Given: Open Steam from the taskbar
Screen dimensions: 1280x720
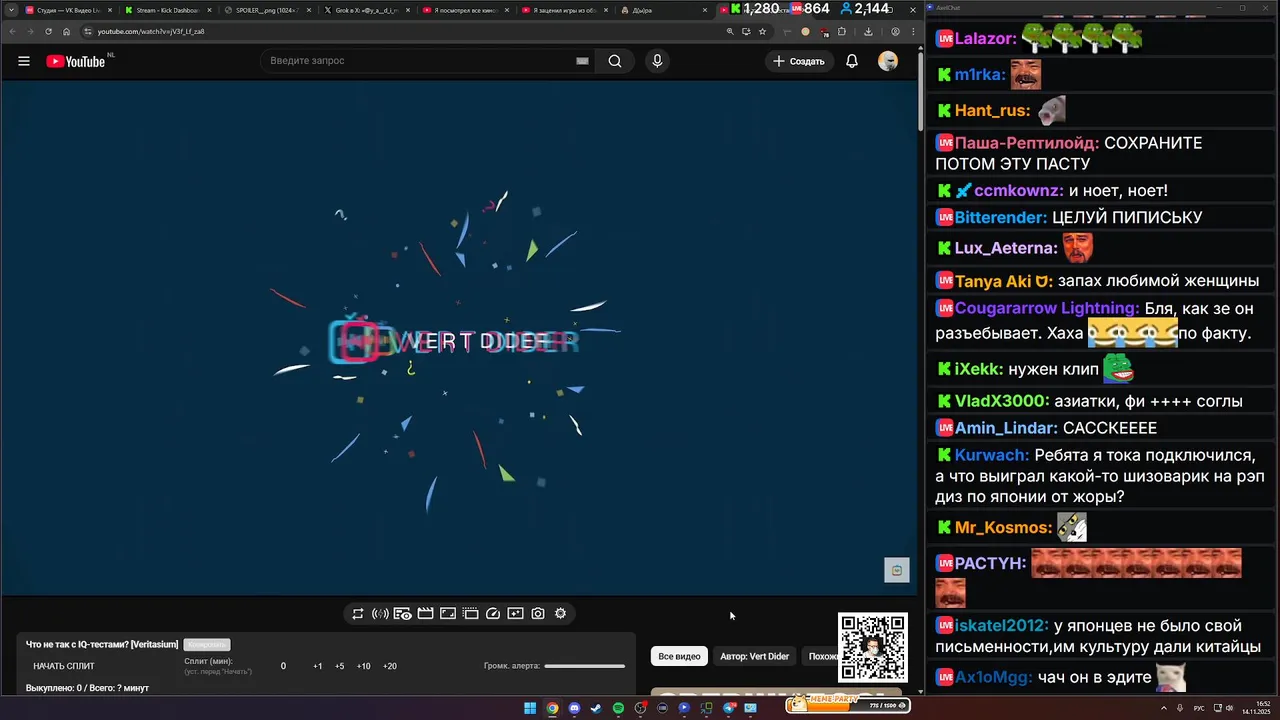Looking at the screenshot, I should (596, 708).
